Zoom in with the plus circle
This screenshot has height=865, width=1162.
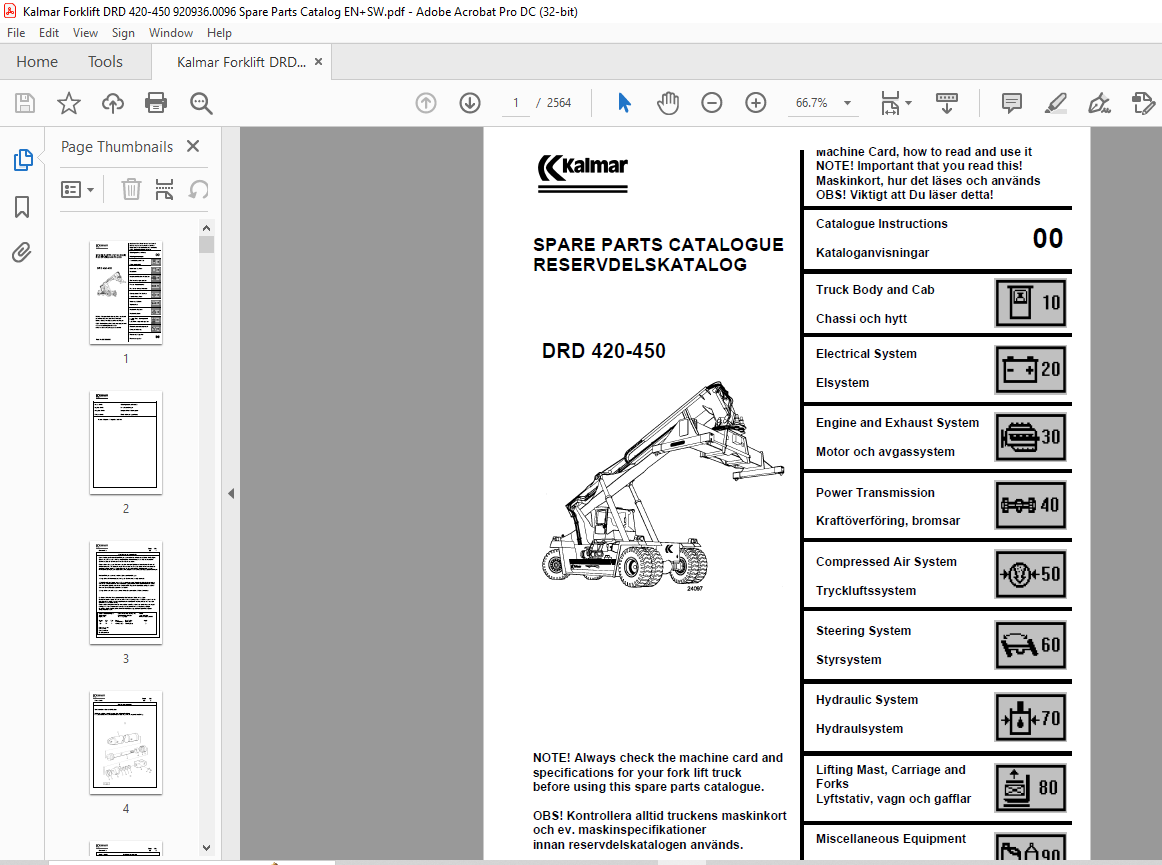(x=756, y=103)
